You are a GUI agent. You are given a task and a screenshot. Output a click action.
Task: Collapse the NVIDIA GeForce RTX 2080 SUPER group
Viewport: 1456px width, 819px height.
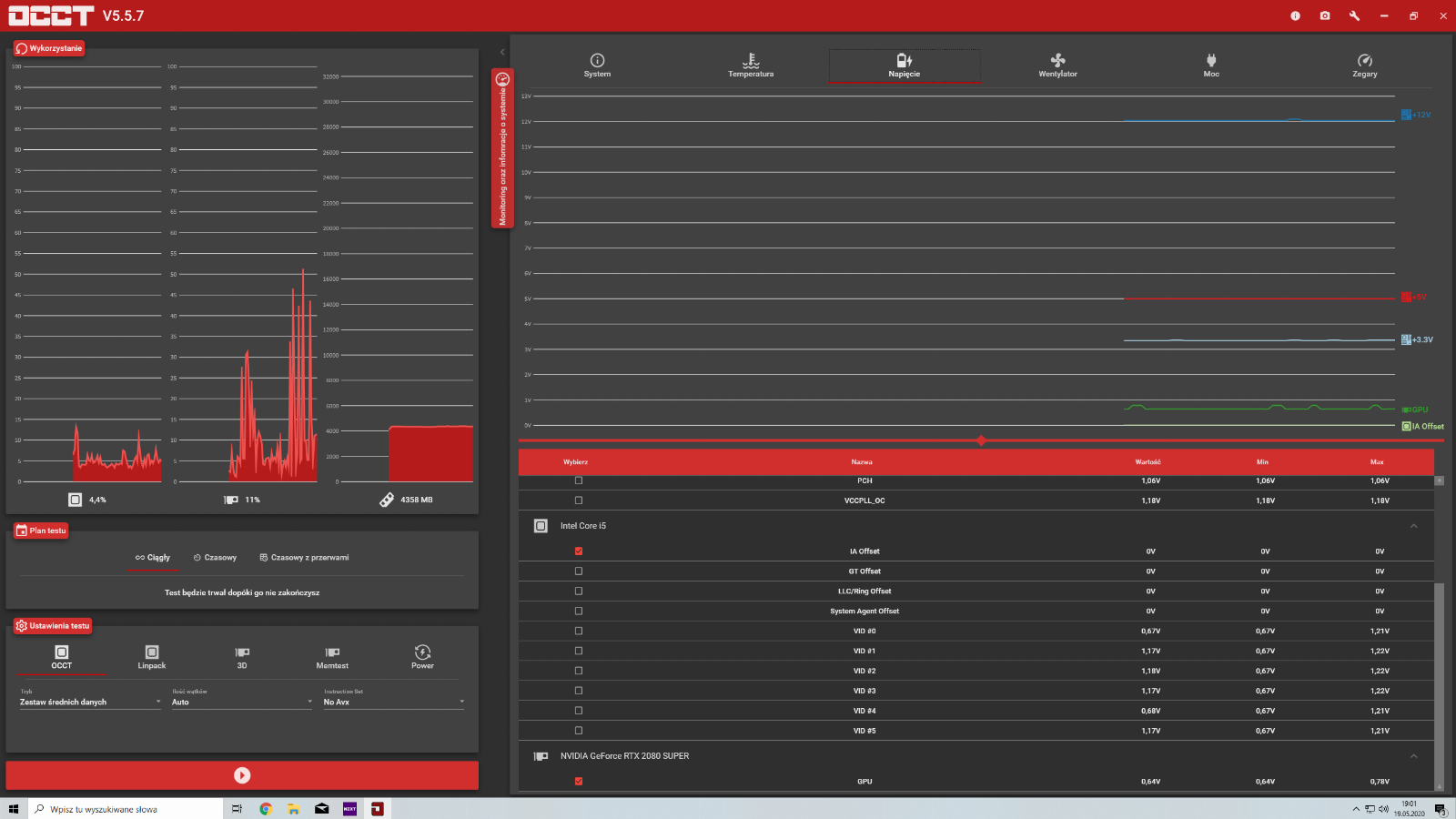(1414, 756)
